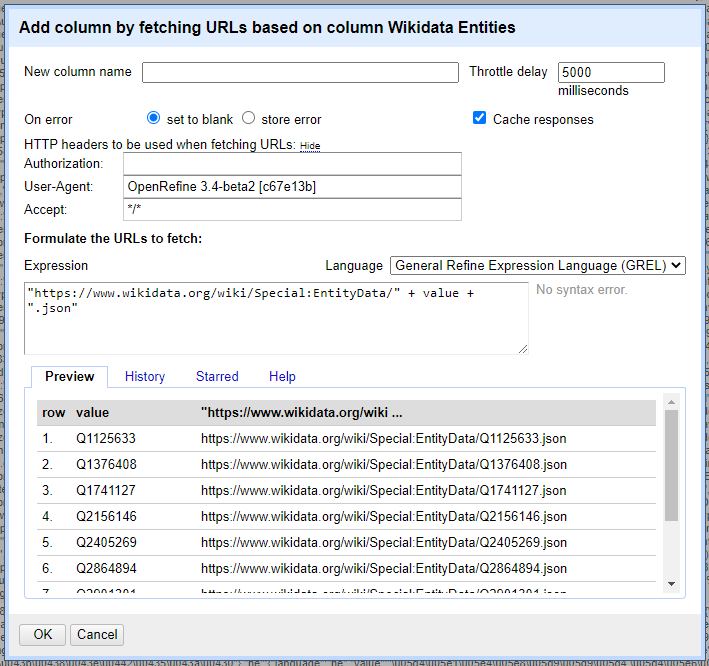Click the Authorization header field

tap(292, 164)
